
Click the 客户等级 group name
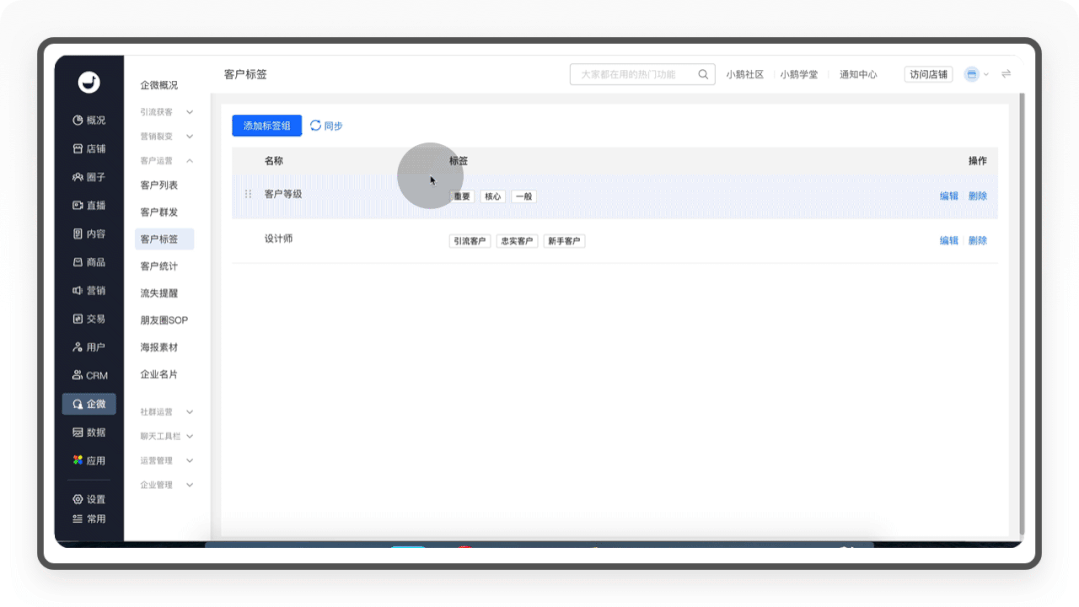(x=283, y=194)
